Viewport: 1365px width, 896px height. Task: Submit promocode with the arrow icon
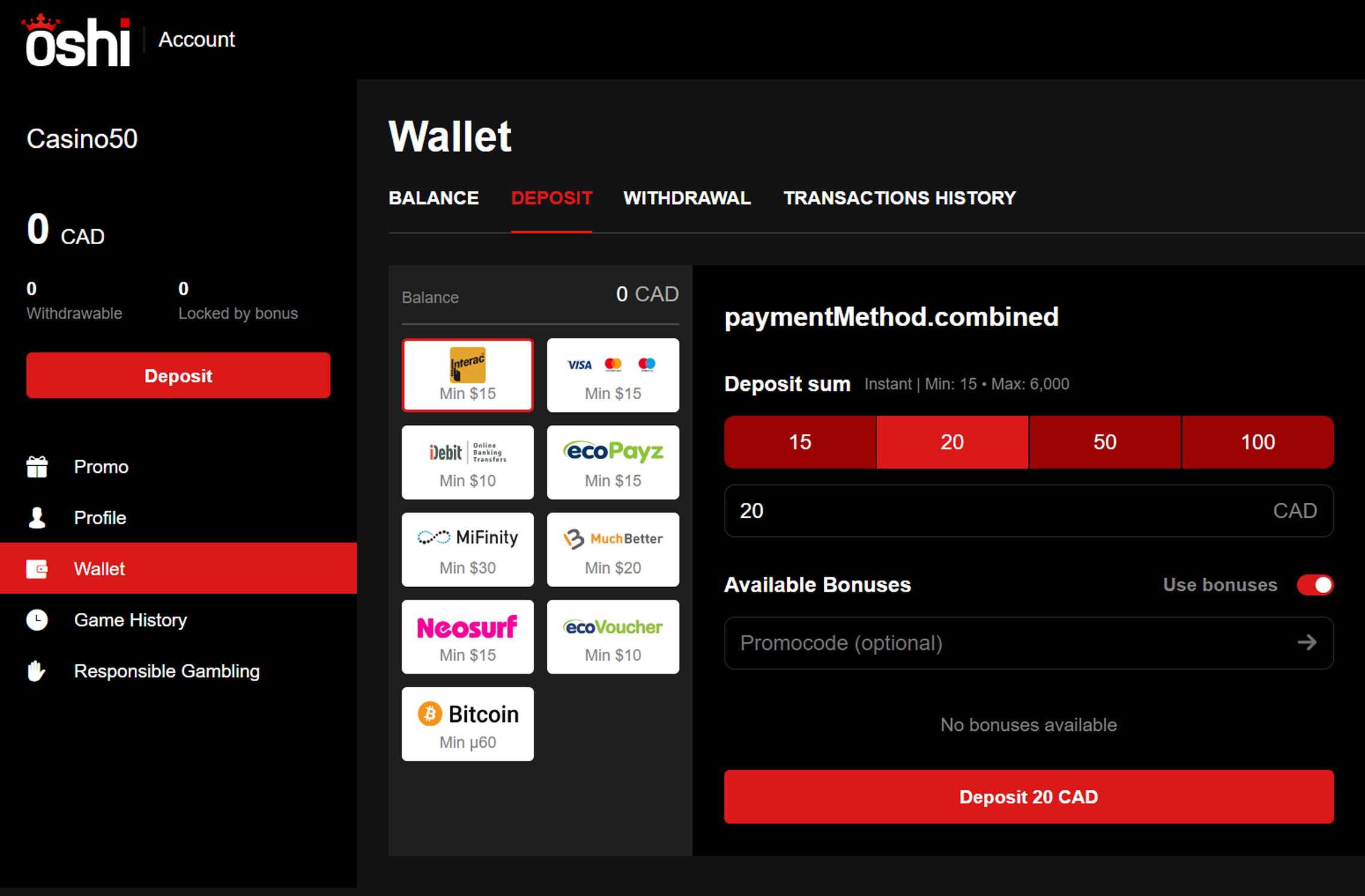click(x=1307, y=643)
